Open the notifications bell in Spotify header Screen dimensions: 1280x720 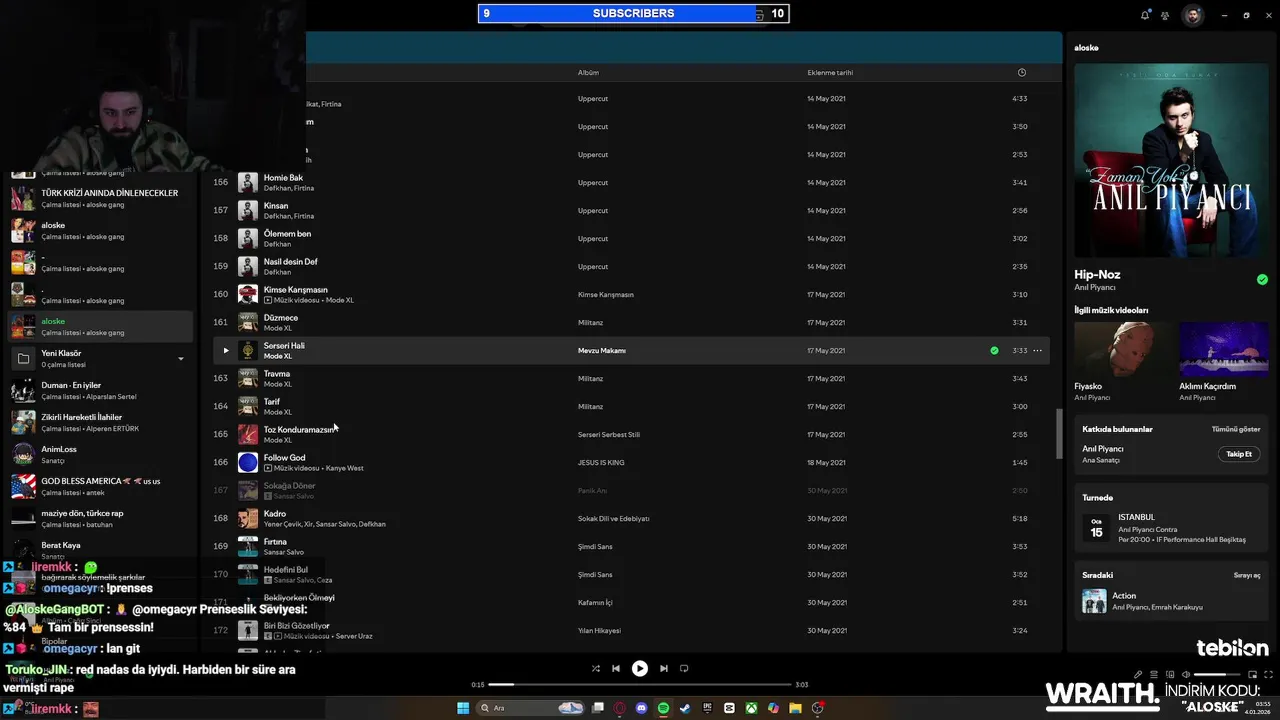[x=1145, y=15]
